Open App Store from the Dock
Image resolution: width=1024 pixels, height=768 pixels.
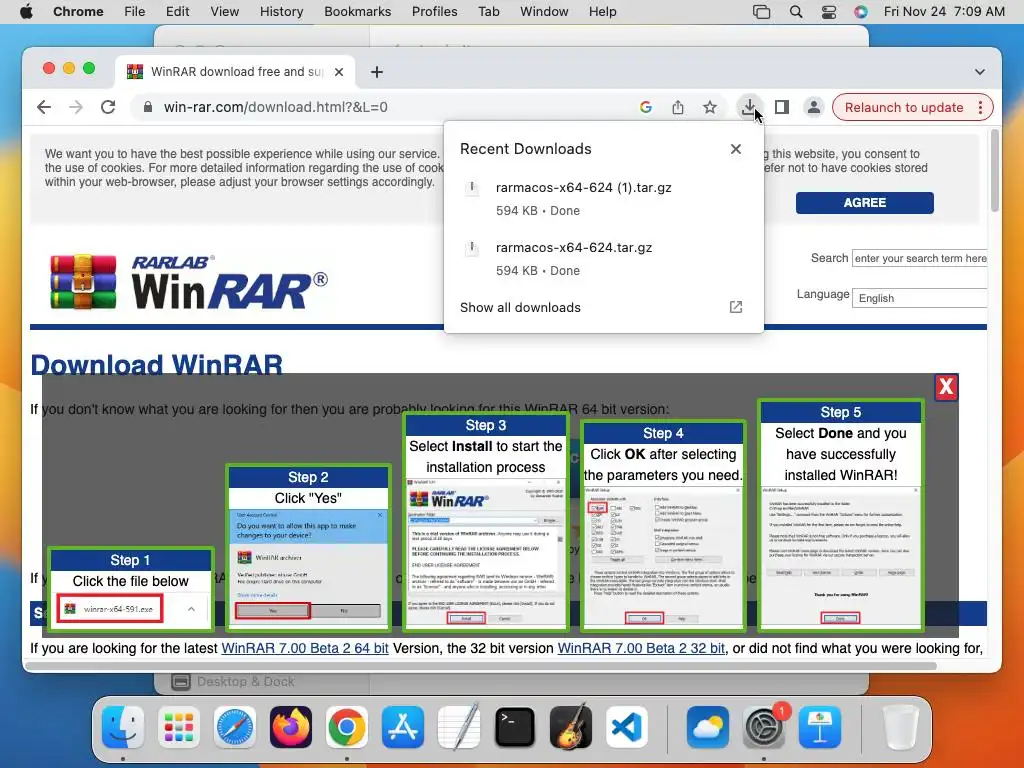tap(403, 727)
